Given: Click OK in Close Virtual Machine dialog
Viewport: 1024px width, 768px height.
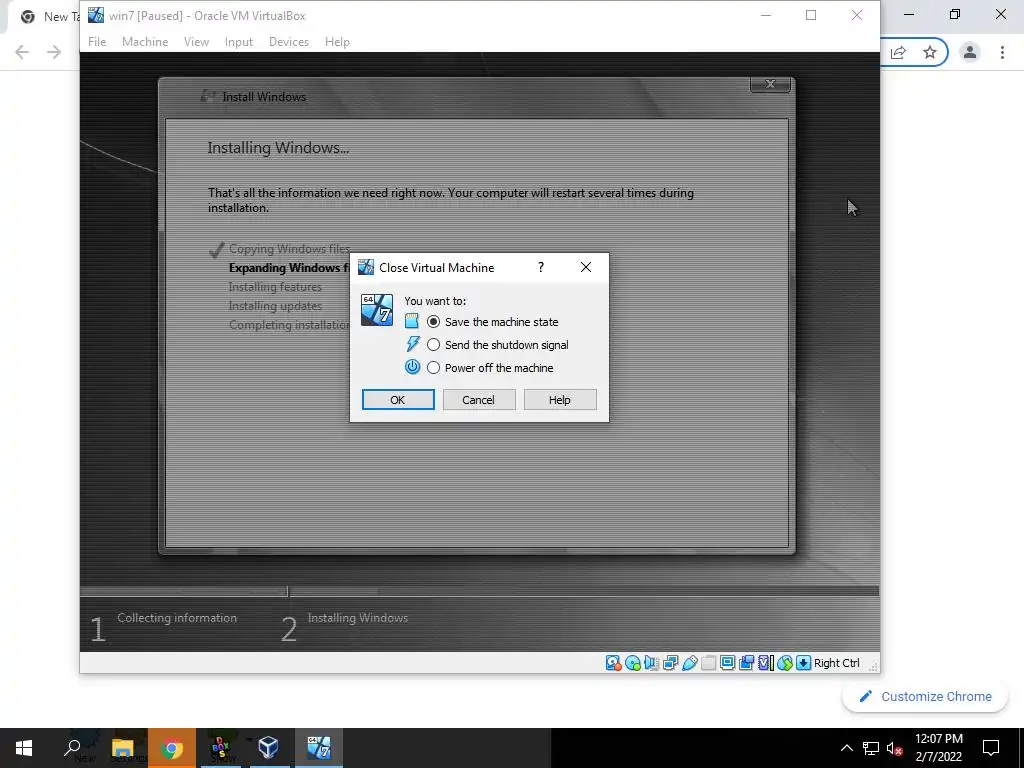Looking at the screenshot, I should pos(398,400).
